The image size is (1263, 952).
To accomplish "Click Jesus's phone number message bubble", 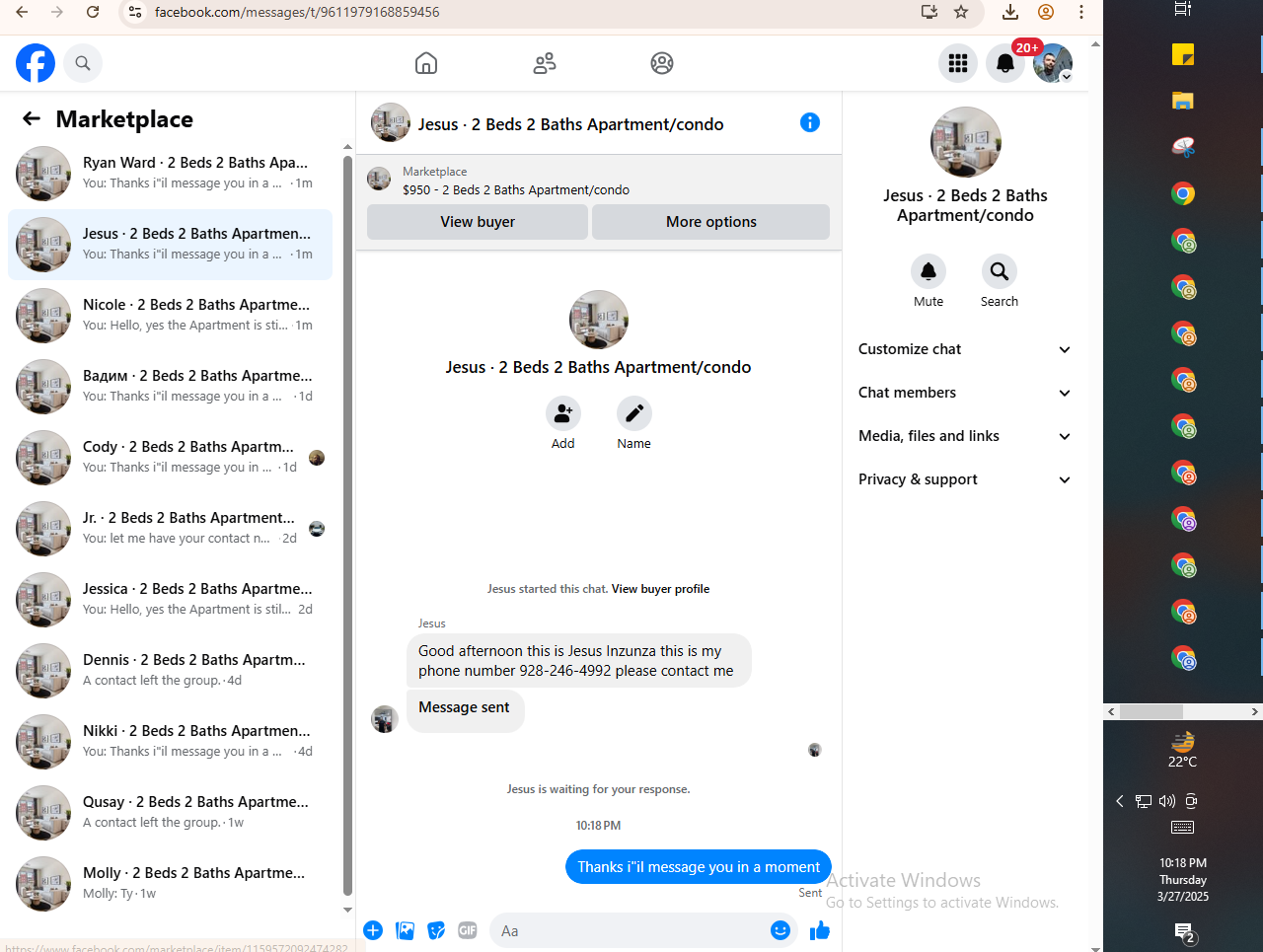I will [x=578, y=661].
